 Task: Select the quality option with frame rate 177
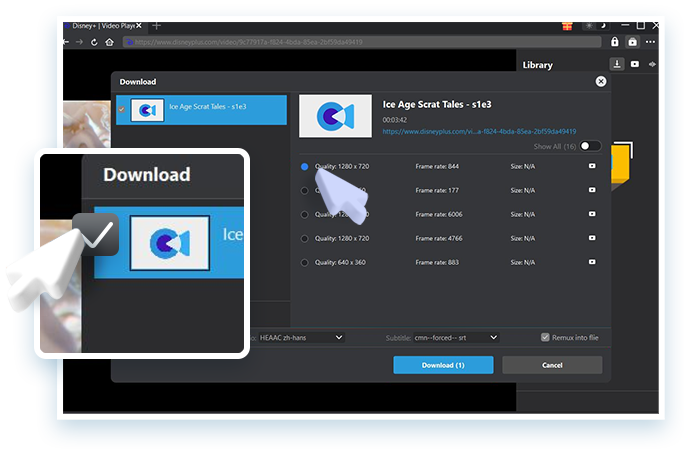tap(304, 191)
